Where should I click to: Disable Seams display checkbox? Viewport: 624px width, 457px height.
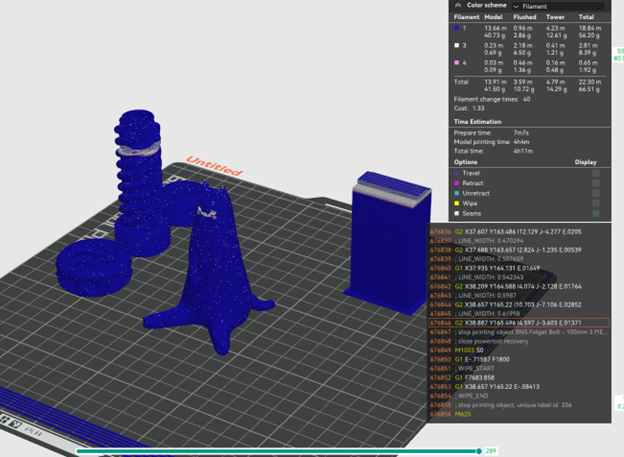(596, 213)
